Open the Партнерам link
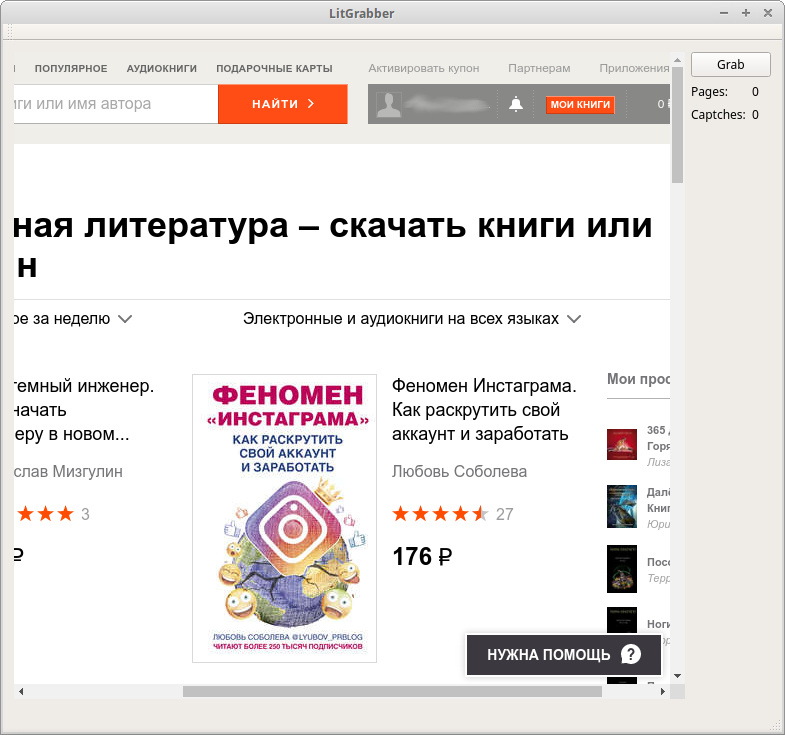Viewport: 785px width, 735px height. tap(539, 68)
